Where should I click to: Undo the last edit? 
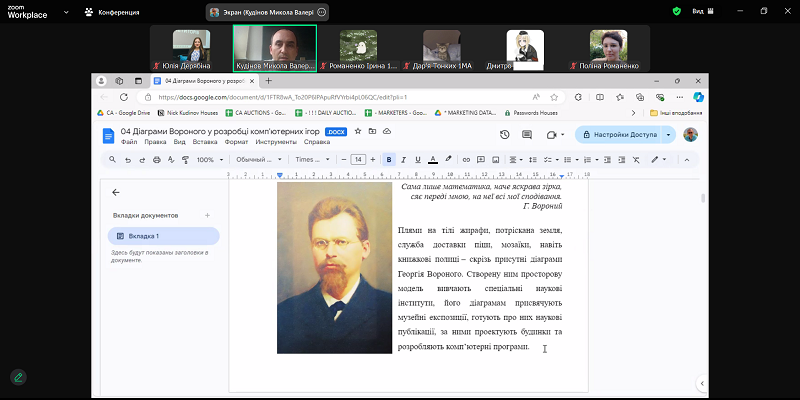128,160
